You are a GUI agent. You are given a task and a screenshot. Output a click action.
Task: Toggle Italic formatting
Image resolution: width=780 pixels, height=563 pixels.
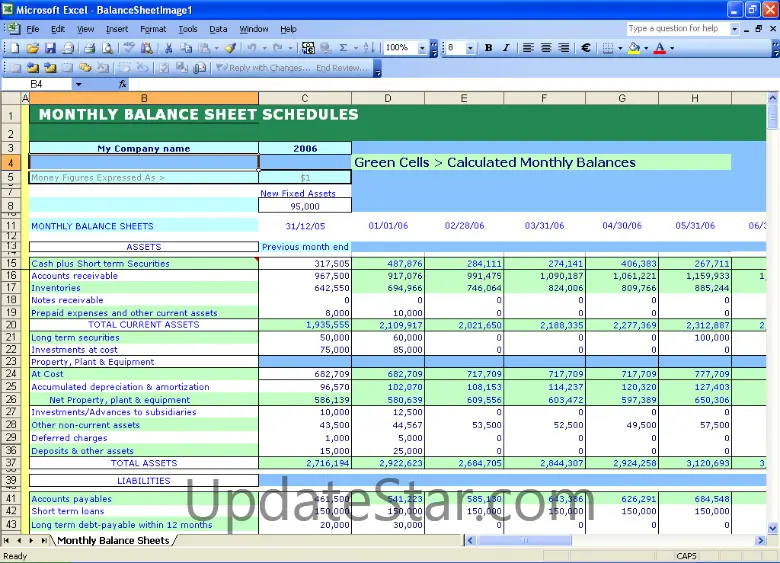[506, 48]
